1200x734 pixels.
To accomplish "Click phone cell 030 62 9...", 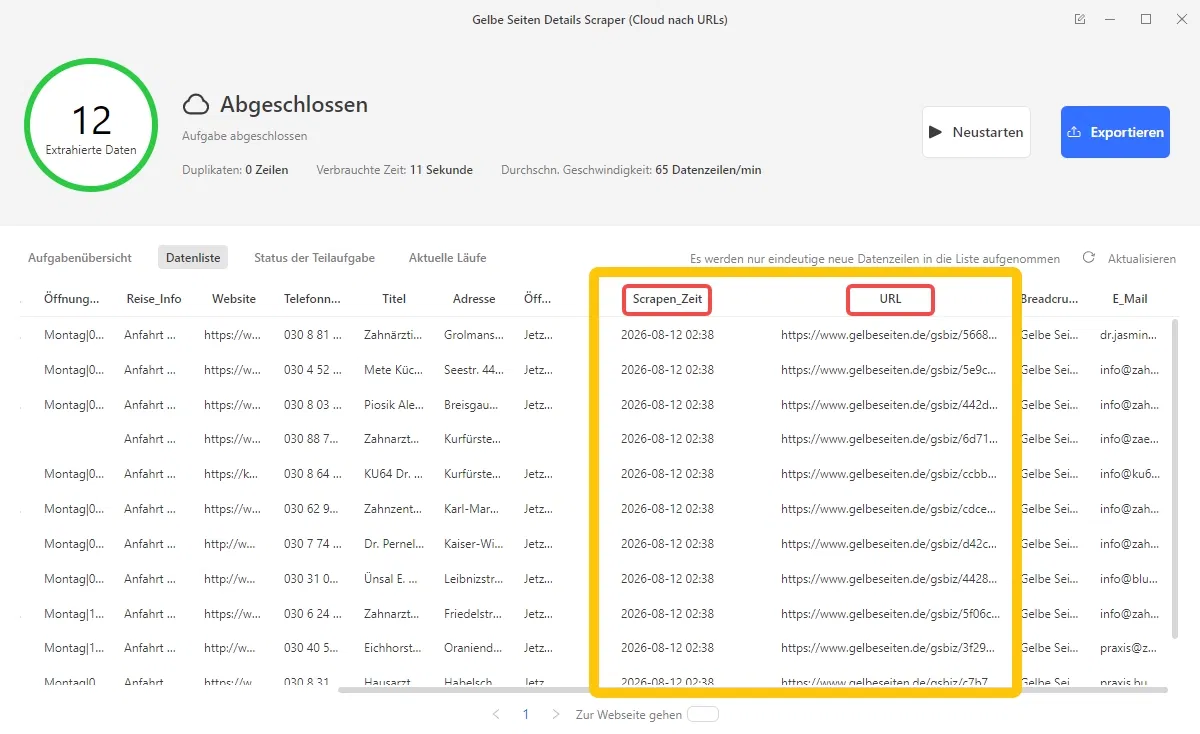I will pyautogui.click(x=313, y=509).
